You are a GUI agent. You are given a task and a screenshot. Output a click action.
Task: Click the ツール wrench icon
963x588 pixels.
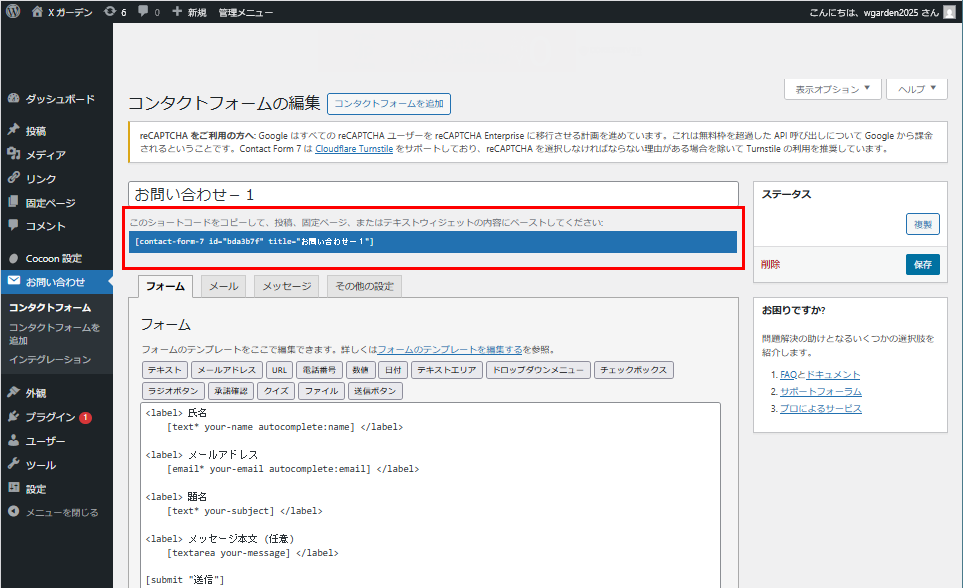(x=14, y=464)
